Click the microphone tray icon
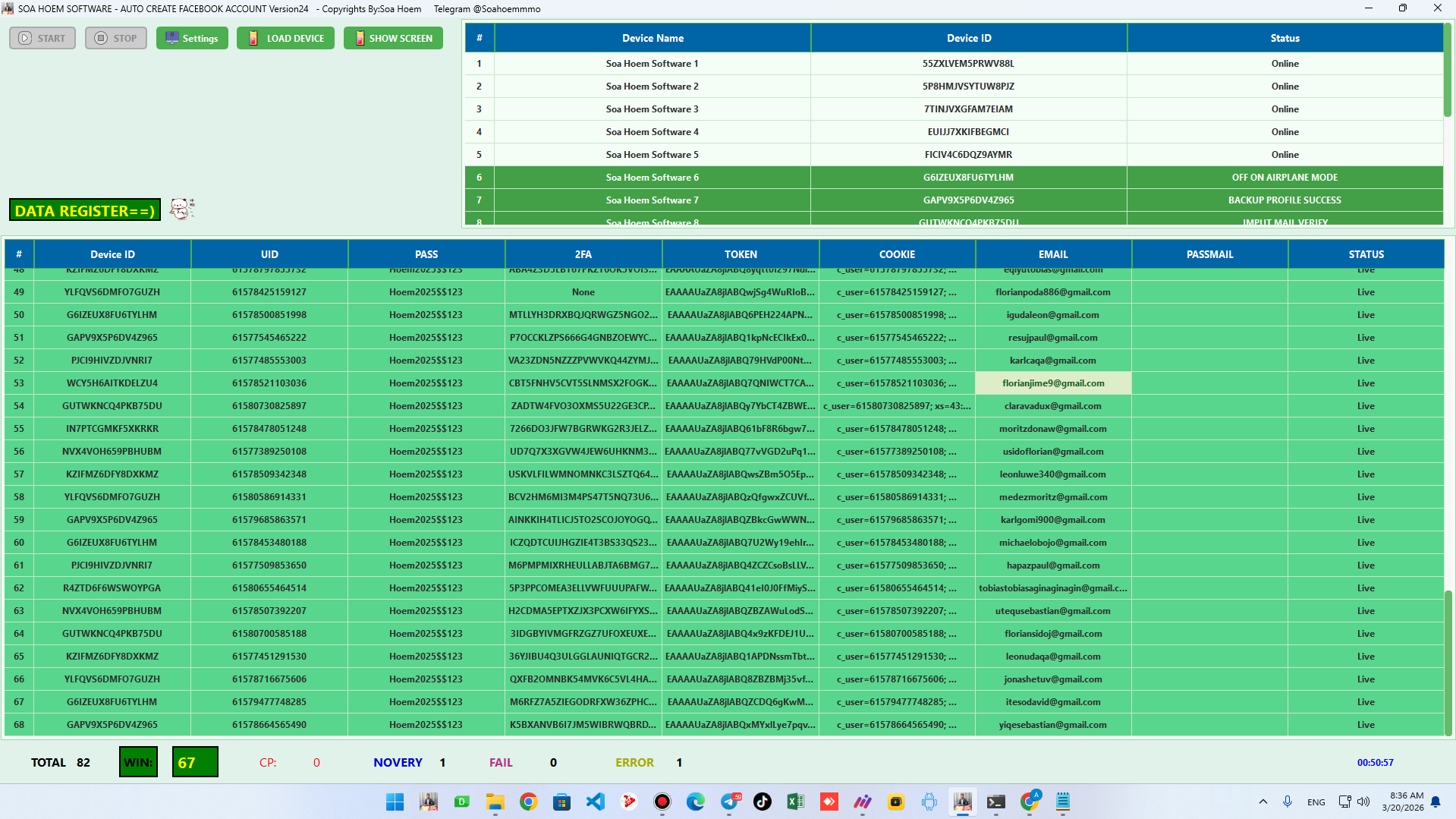Screen dimensions: 1456x819 1288,802
